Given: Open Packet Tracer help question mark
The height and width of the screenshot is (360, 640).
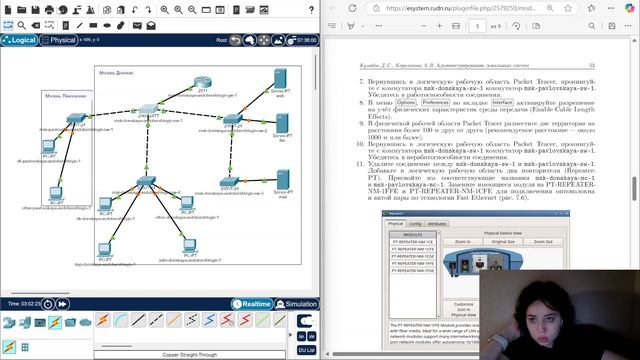Looking at the screenshot, I should tap(311, 9).
